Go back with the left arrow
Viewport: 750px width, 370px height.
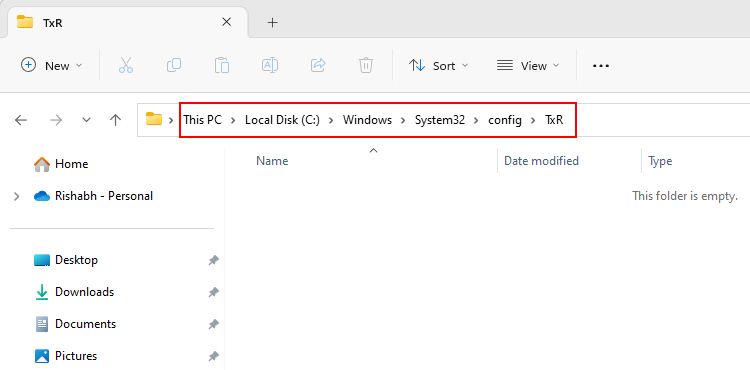tap(21, 120)
